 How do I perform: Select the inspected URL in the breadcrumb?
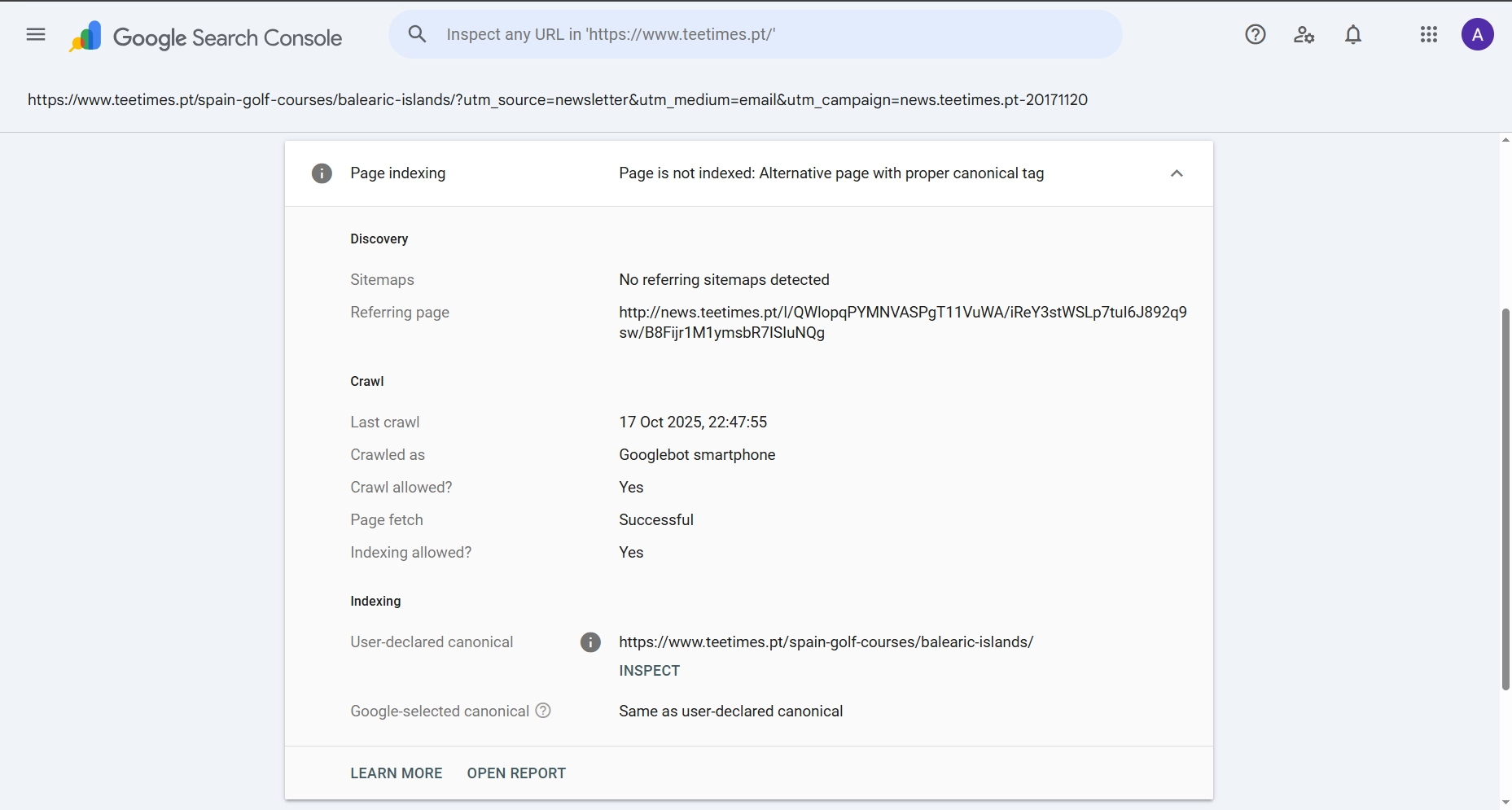pos(558,100)
